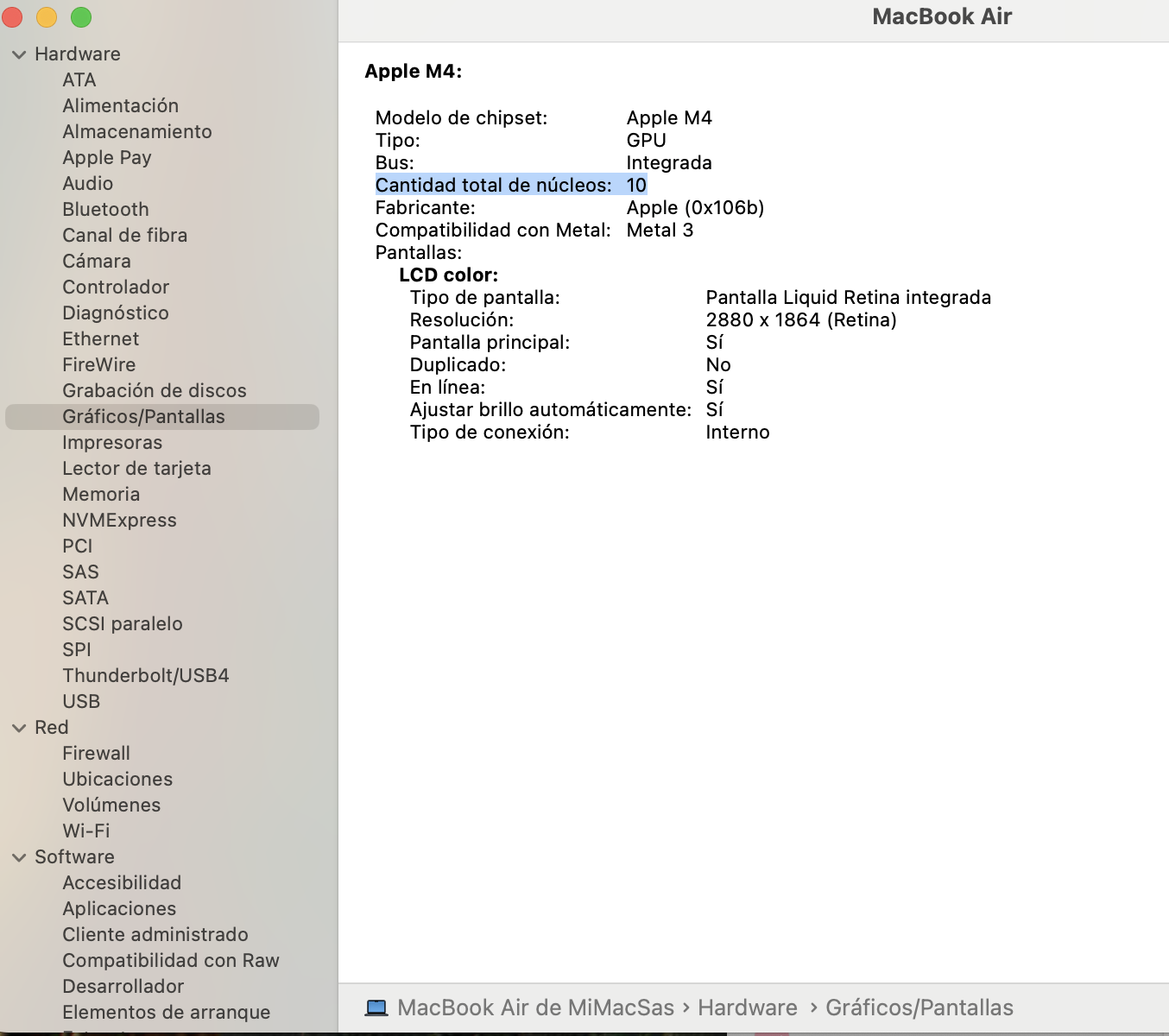Viewport: 1169px width, 1036px height.
Task: Select Thunderbolt/USB4 in the sidebar
Action: tap(146, 675)
